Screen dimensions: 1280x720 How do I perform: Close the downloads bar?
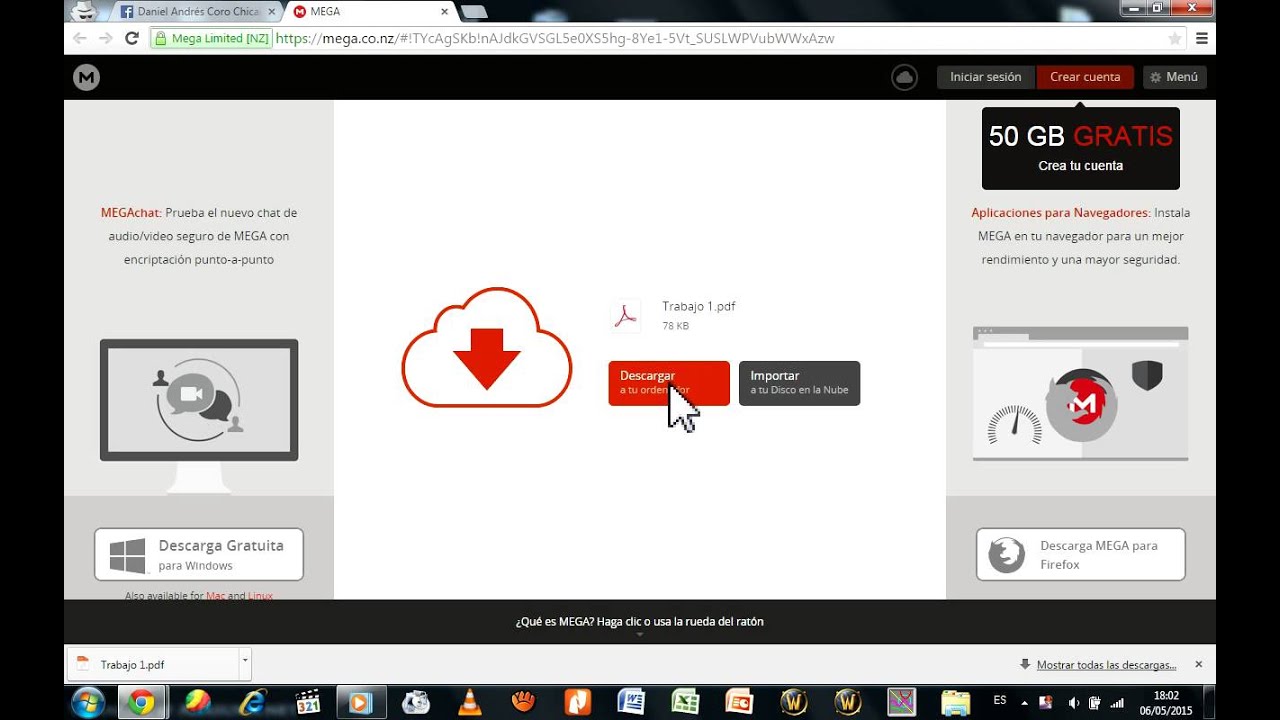[1199, 664]
